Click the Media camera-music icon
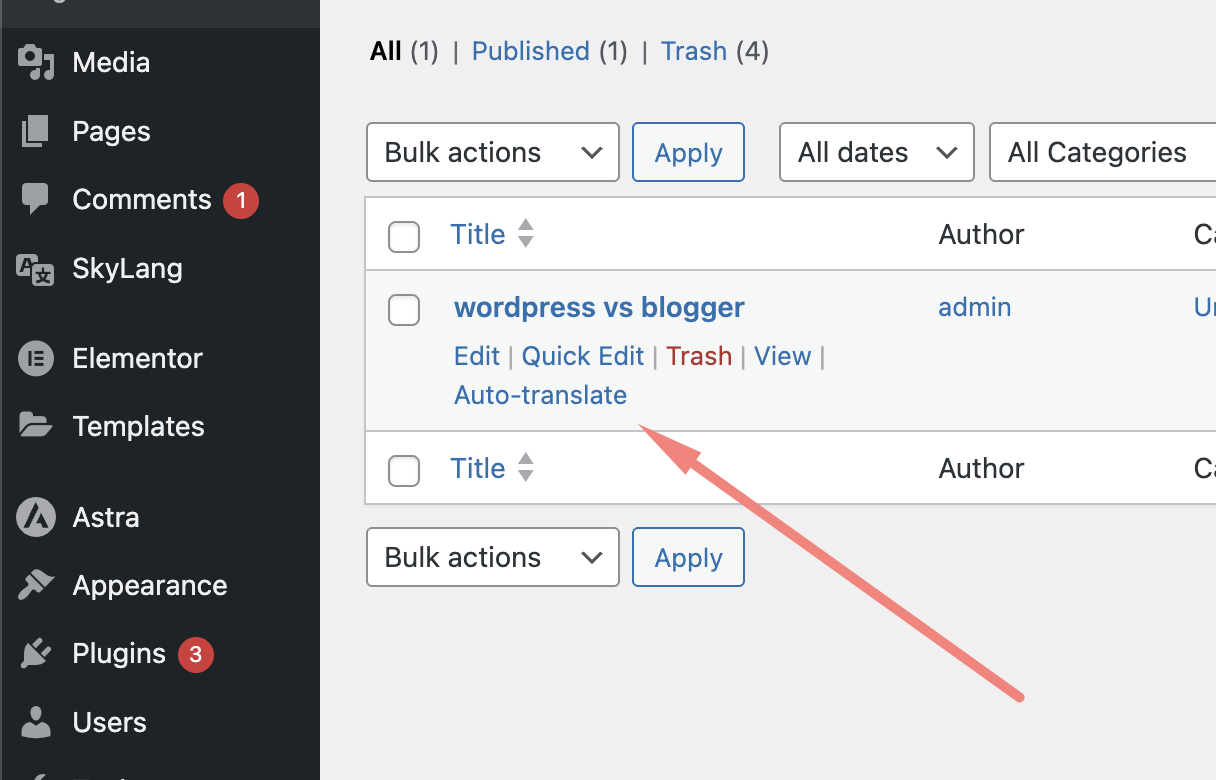1216x780 pixels. (36, 62)
